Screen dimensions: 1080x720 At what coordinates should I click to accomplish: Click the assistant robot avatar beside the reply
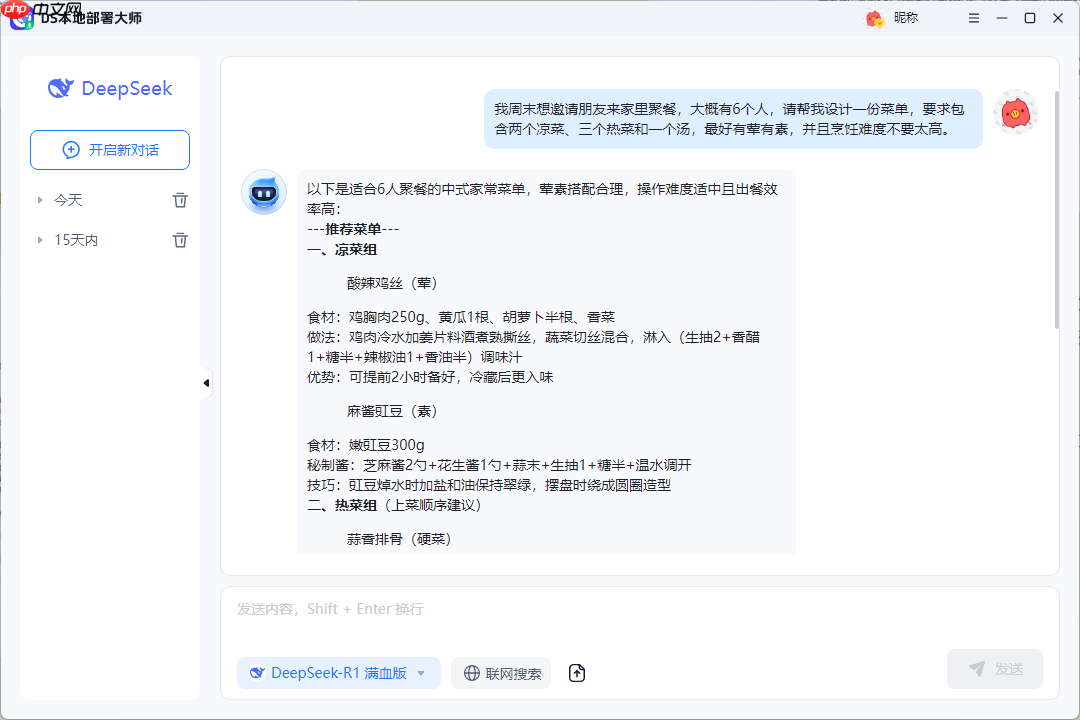point(263,192)
